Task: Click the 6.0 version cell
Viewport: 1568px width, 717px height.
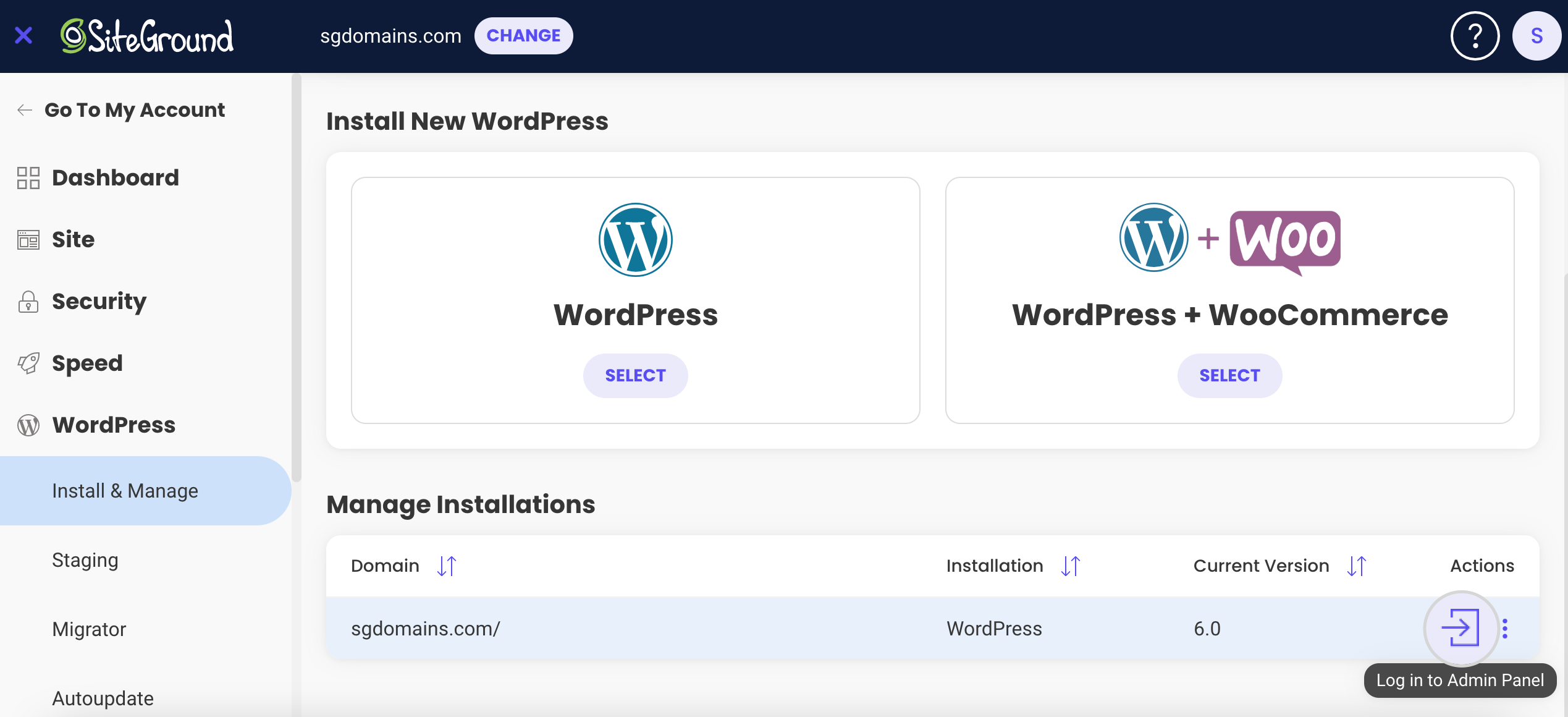Action: tap(1207, 628)
